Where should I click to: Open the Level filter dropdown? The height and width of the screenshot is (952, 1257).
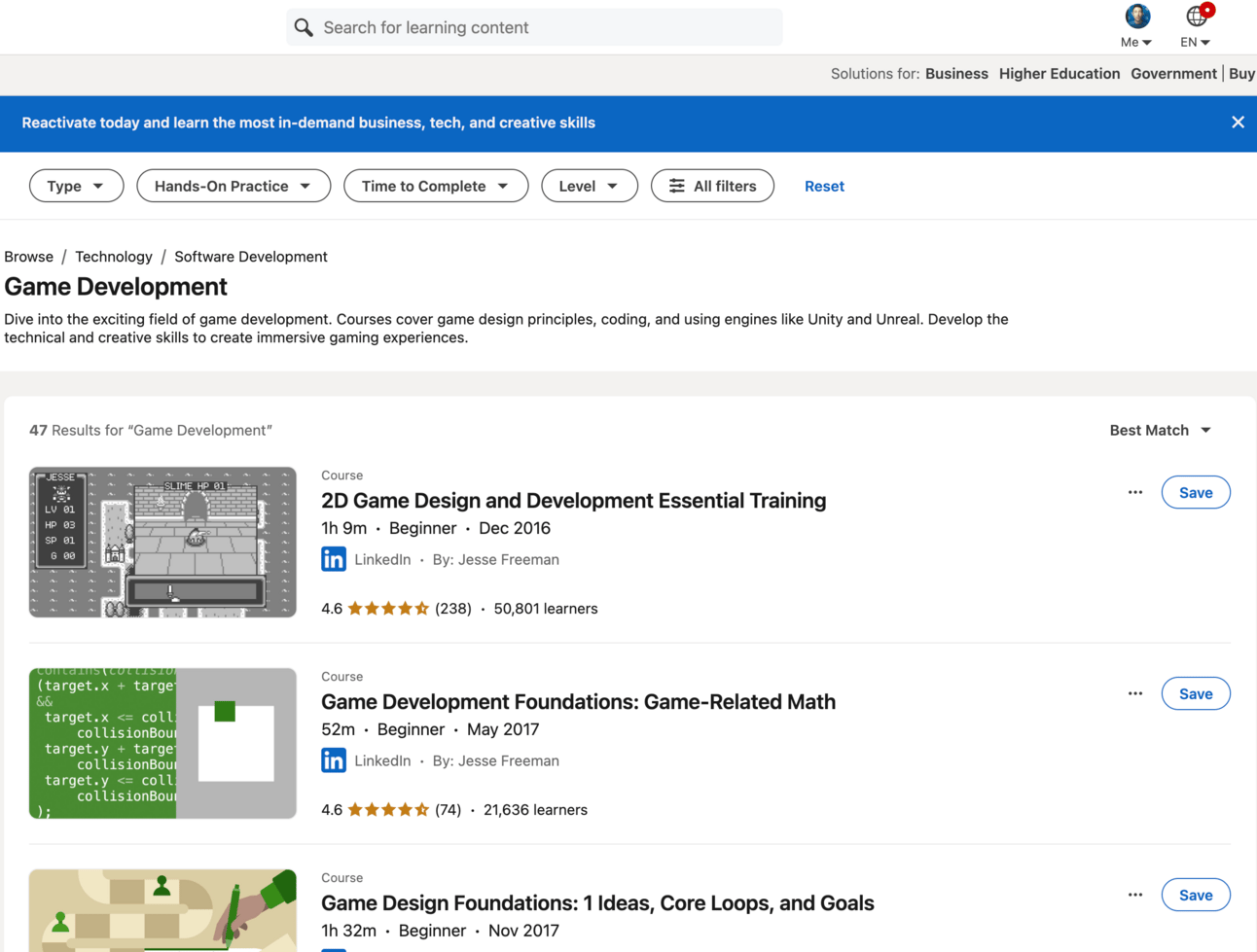(x=590, y=186)
